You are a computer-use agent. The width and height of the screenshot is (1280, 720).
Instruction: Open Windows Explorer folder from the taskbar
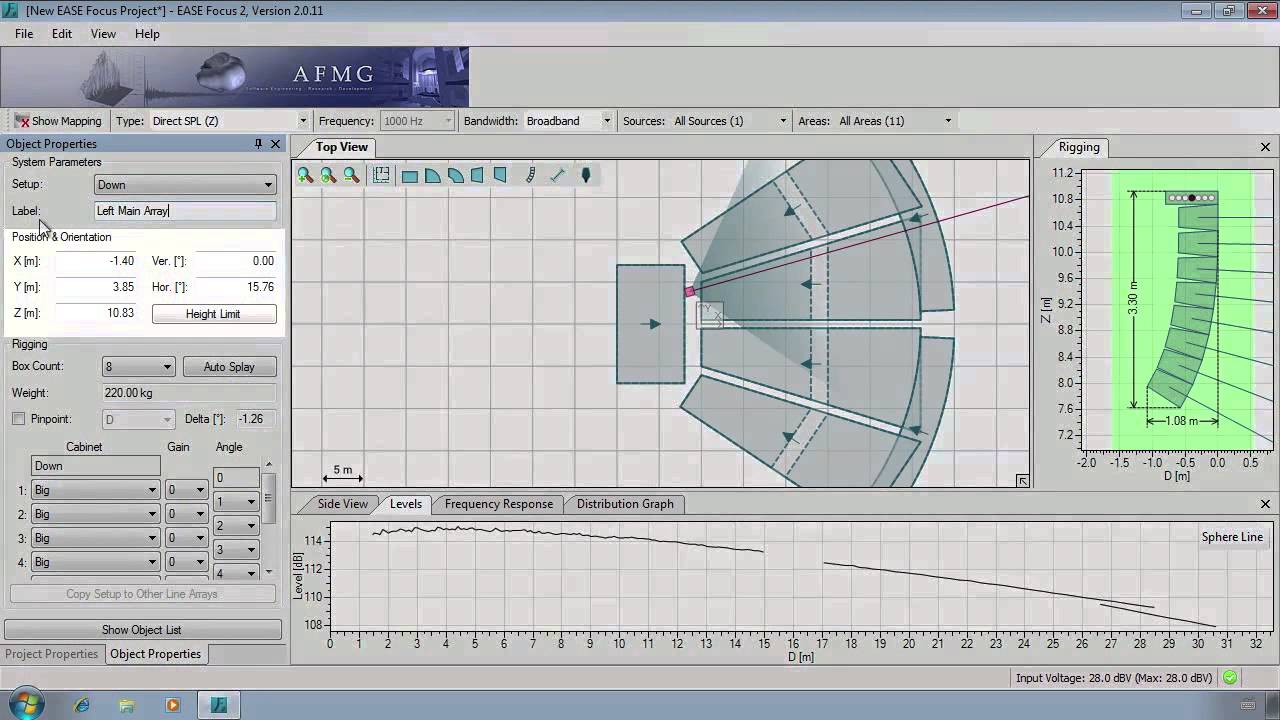tap(127, 705)
